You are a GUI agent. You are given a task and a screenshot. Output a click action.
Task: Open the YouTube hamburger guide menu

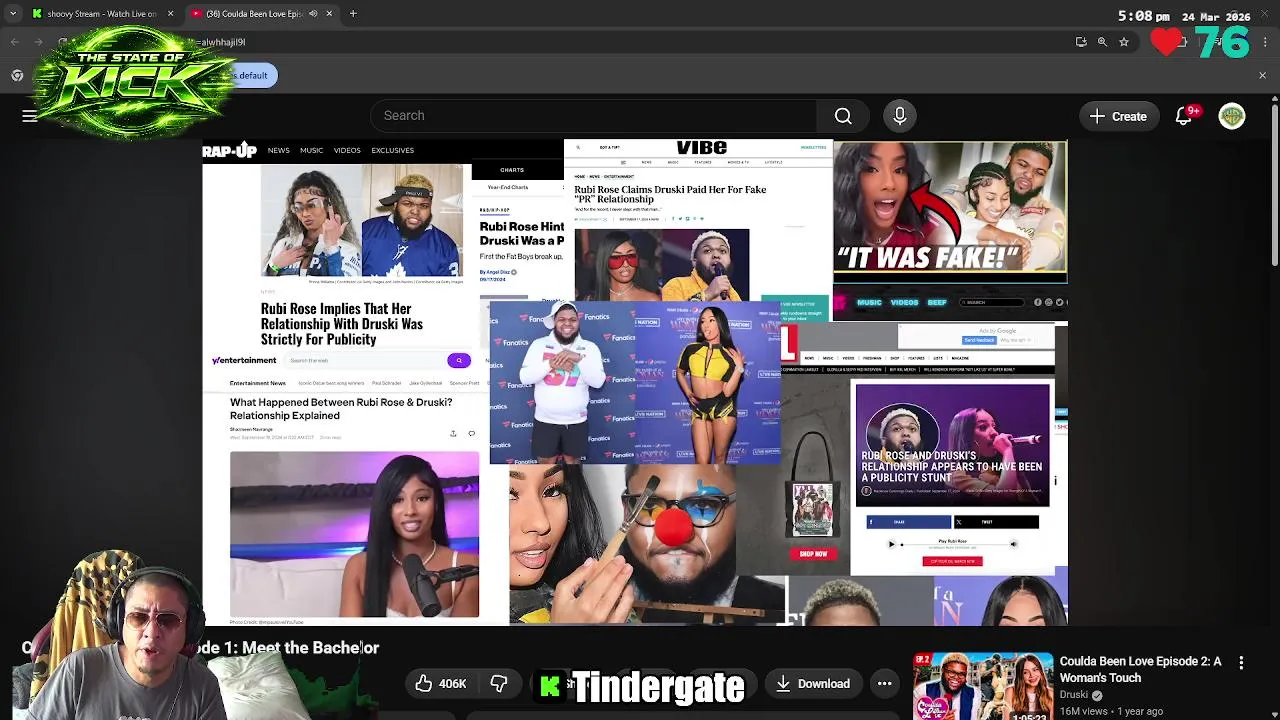click(30, 116)
